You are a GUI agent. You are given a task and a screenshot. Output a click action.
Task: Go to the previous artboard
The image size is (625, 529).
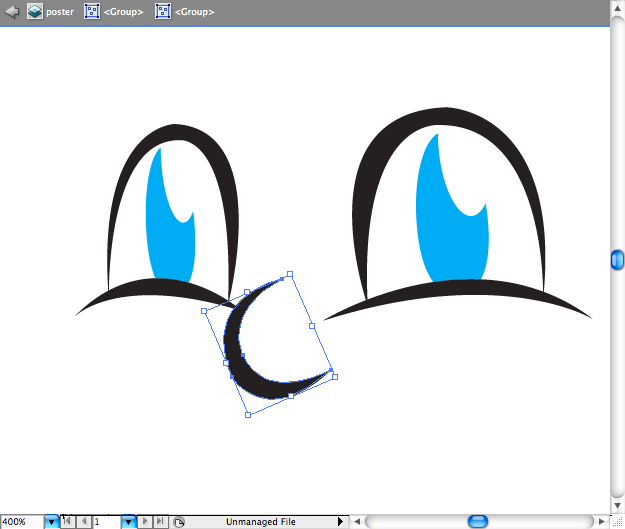click(84, 521)
